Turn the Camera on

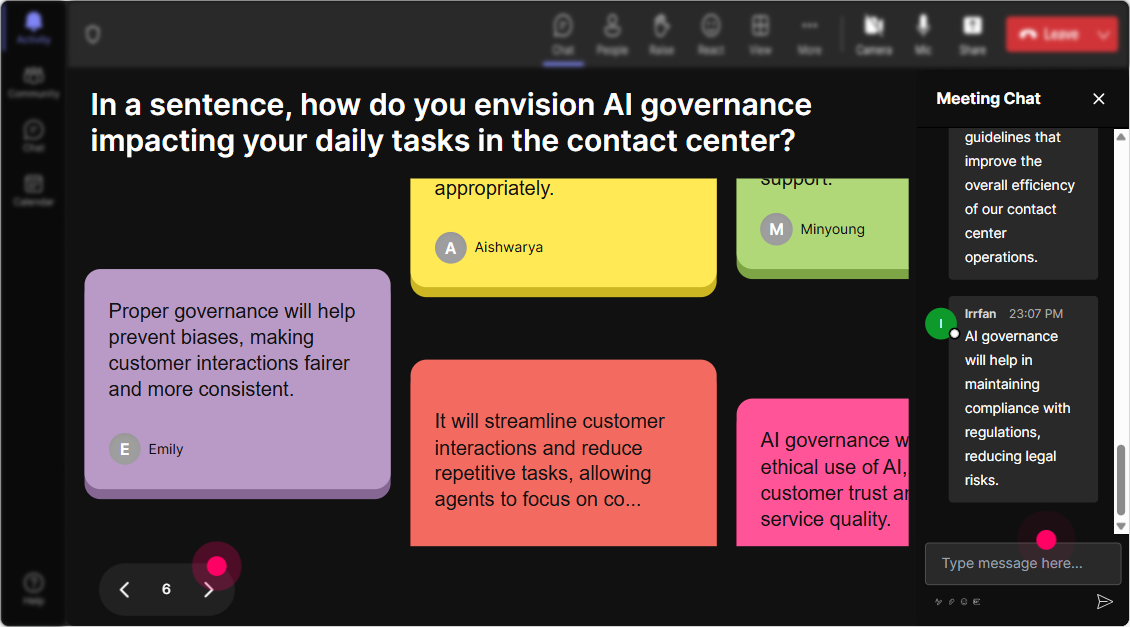pos(873,34)
